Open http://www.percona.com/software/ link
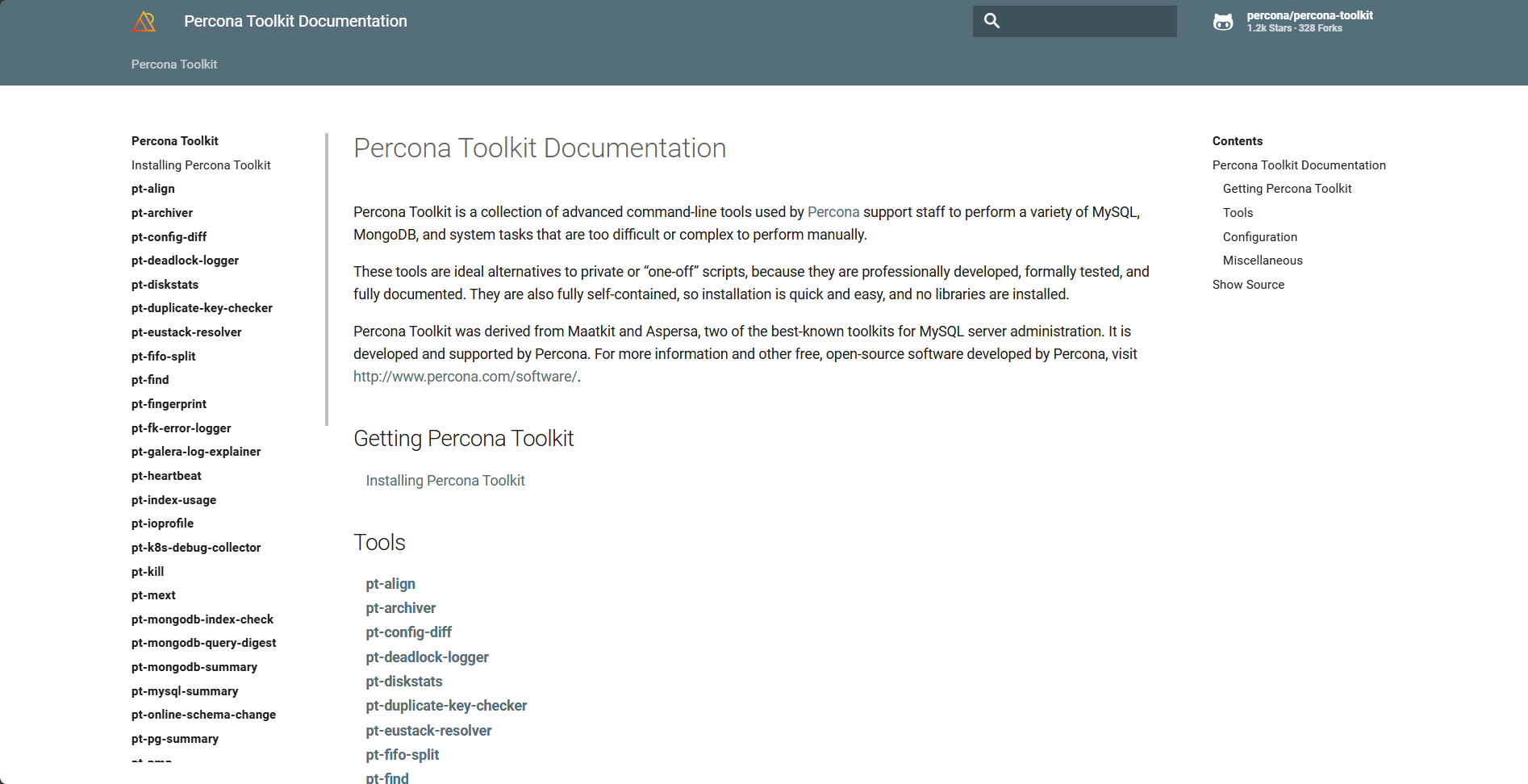Viewport: 1528px width, 784px height. (x=465, y=377)
